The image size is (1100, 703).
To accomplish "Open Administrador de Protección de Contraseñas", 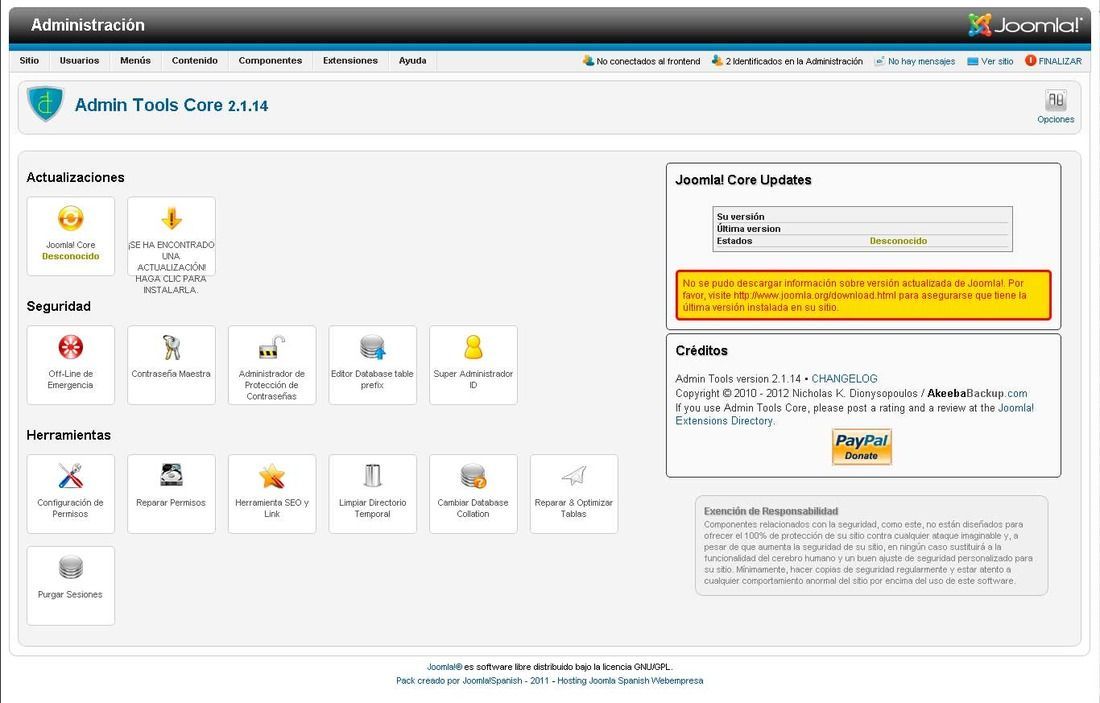I will (x=271, y=365).
